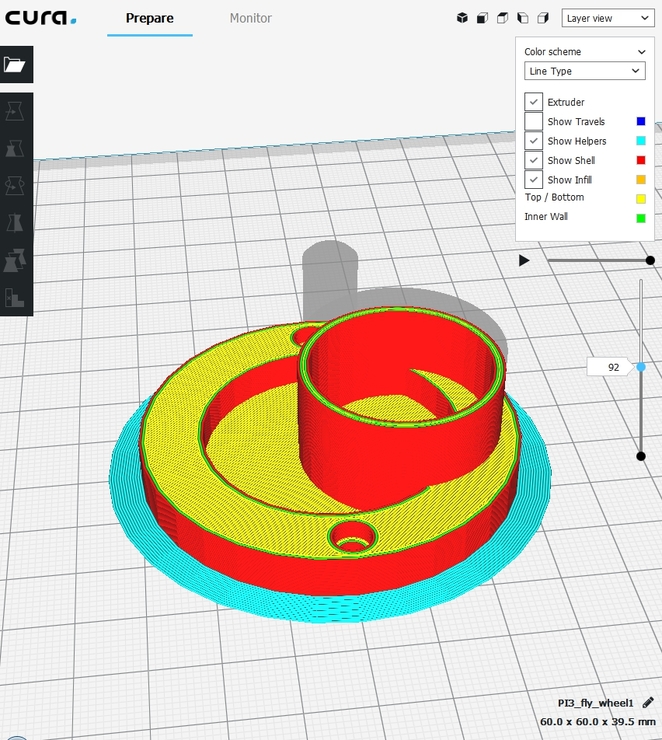Switch to the Monitor tab

coord(250,18)
